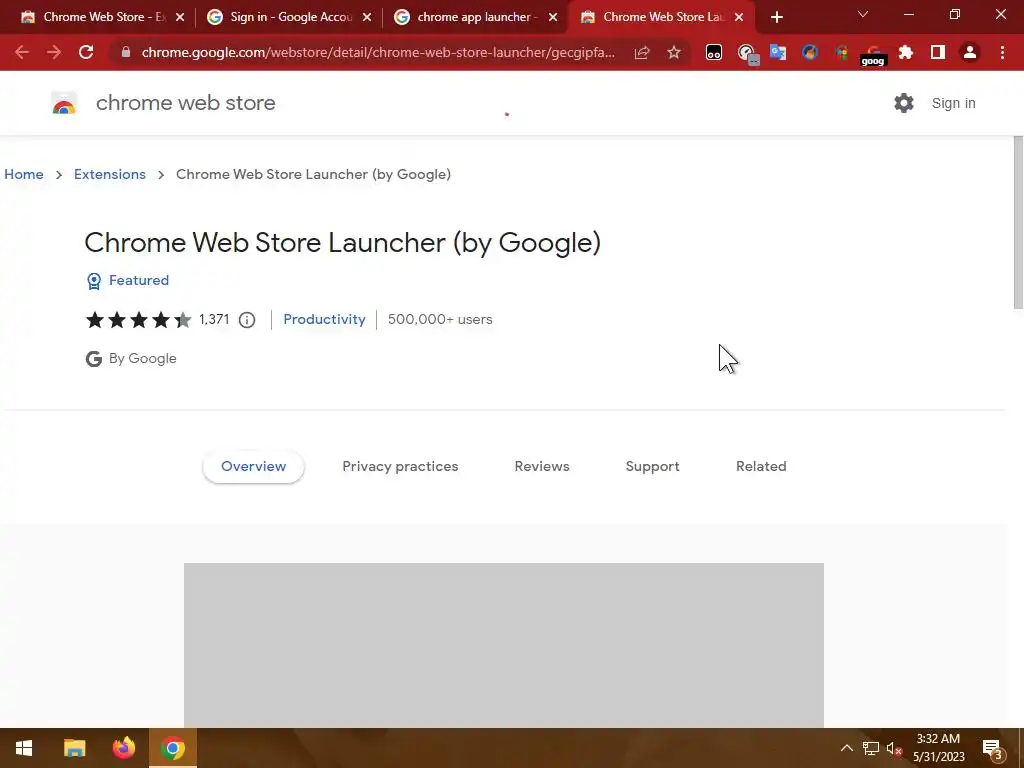The height and width of the screenshot is (768, 1024).
Task: Toggle the browser side panel
Action: click(938, 52)
